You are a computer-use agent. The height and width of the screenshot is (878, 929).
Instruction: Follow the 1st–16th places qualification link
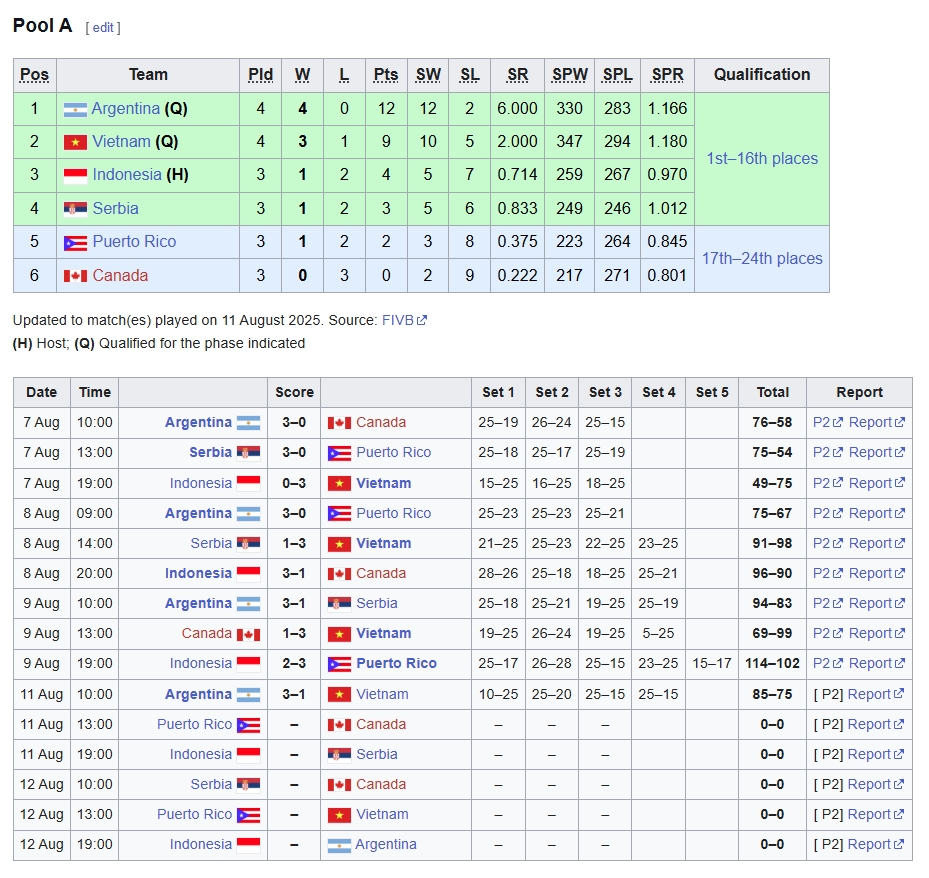click(762, 159)
